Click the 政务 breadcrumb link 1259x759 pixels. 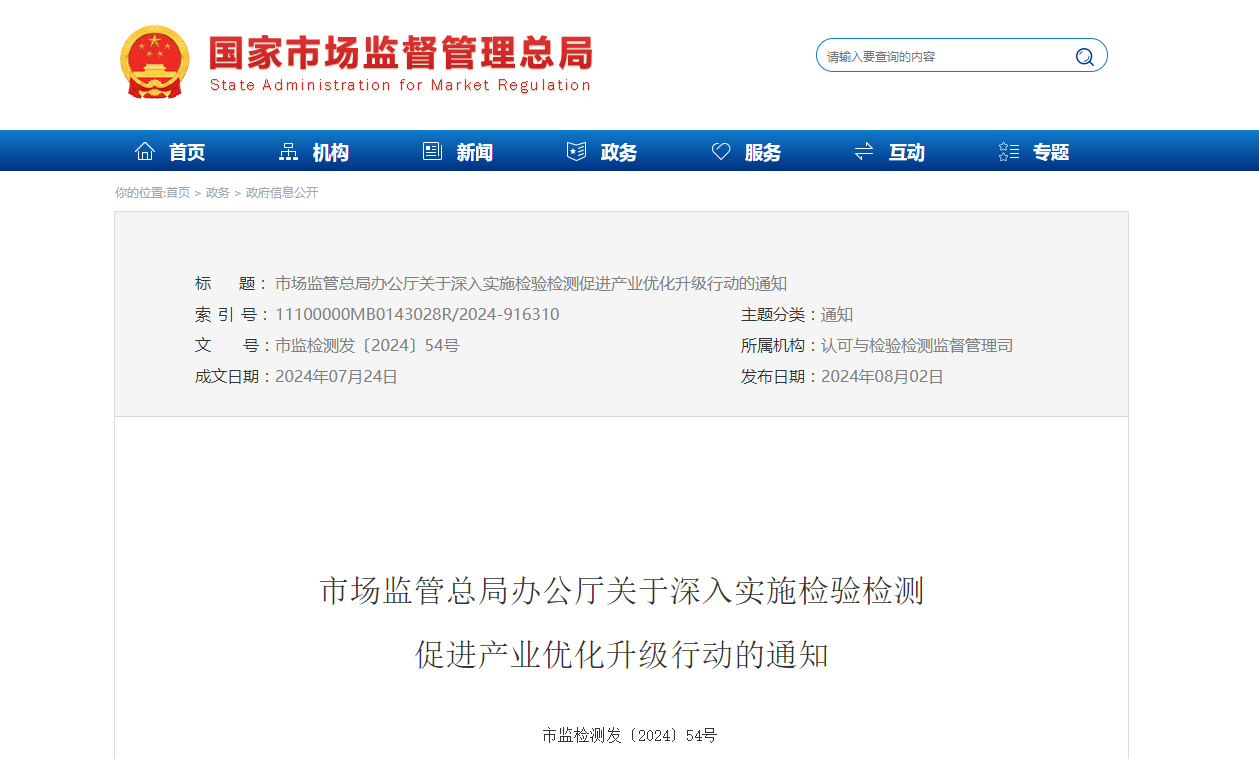pyautogui.click(x=218, y=192)
